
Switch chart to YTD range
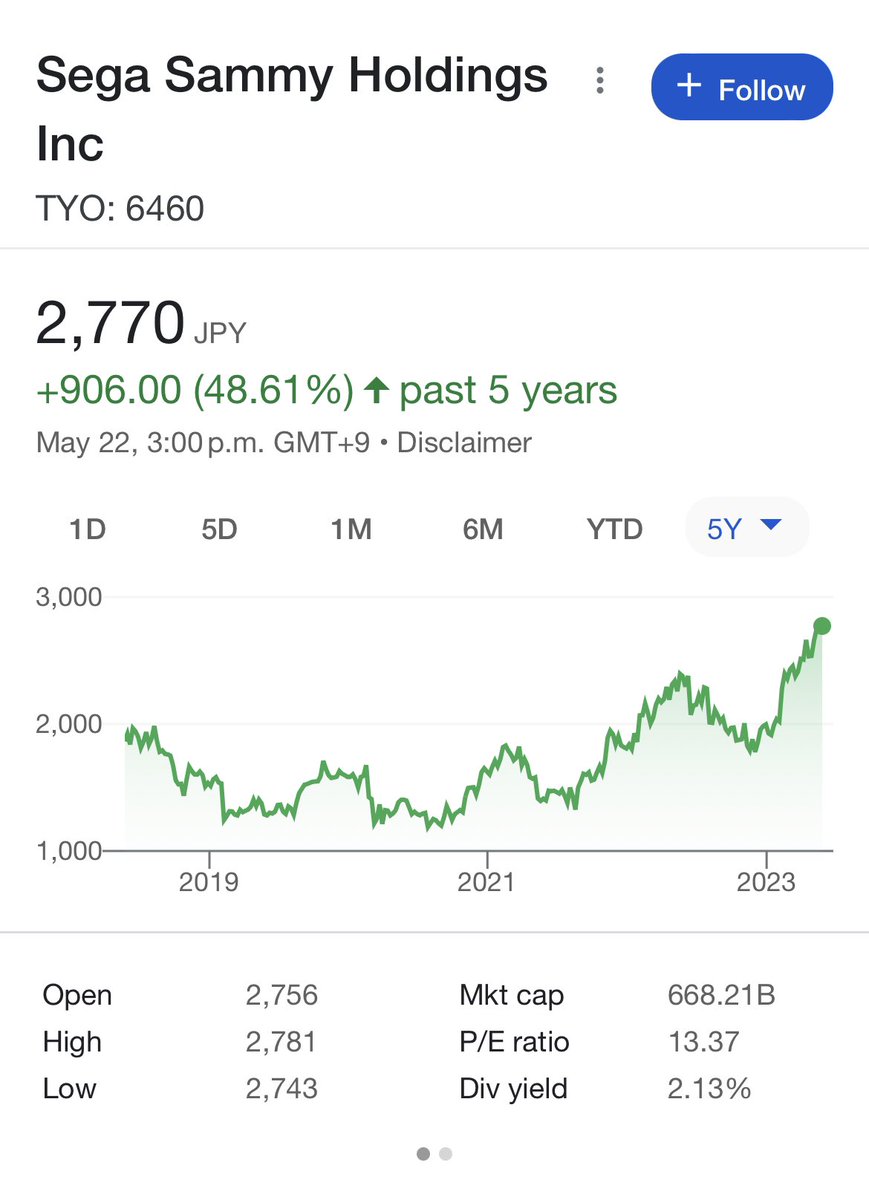[x=614, y=528]
